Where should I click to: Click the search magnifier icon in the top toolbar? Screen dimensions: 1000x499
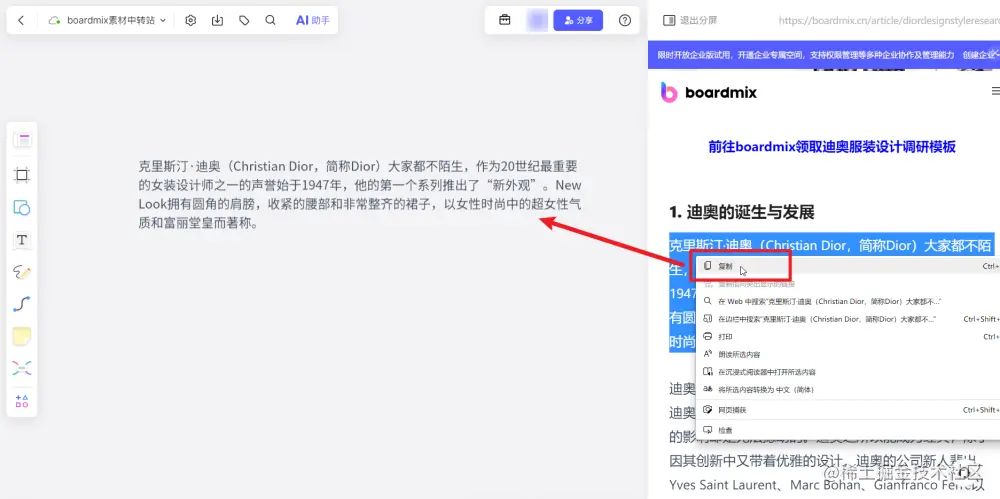[x=270, y=20]
